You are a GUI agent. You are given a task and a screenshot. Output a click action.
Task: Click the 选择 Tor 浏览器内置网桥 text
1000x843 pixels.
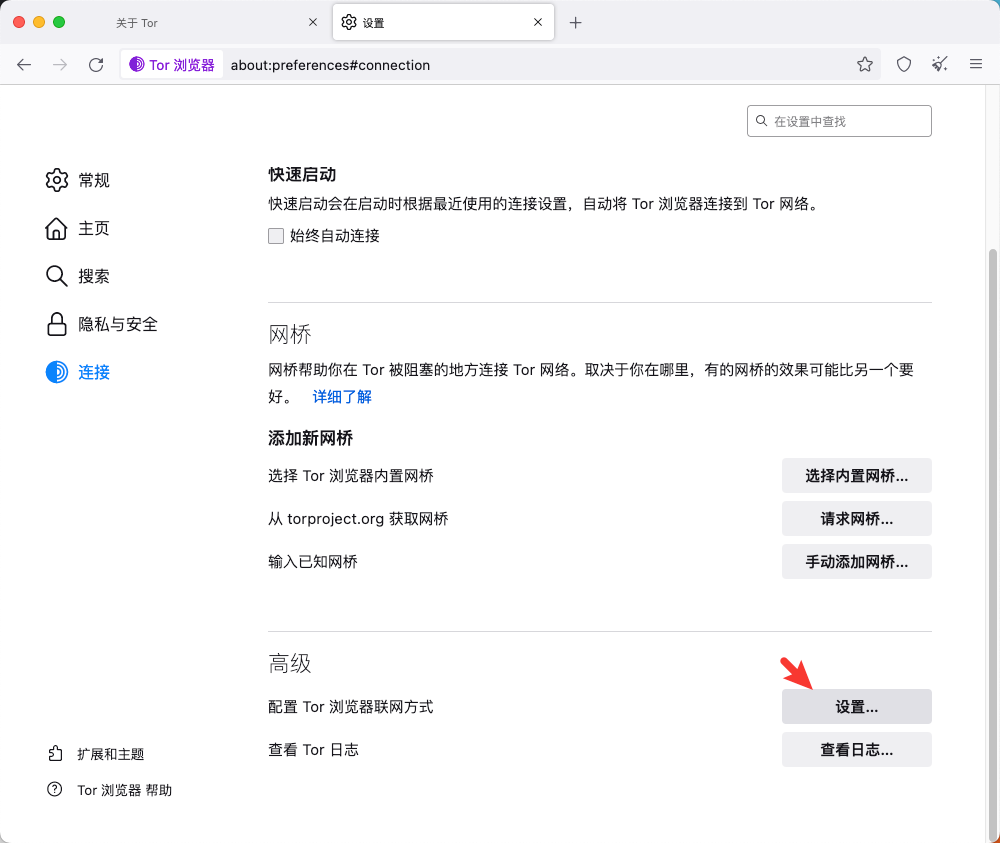pos(351,476)
